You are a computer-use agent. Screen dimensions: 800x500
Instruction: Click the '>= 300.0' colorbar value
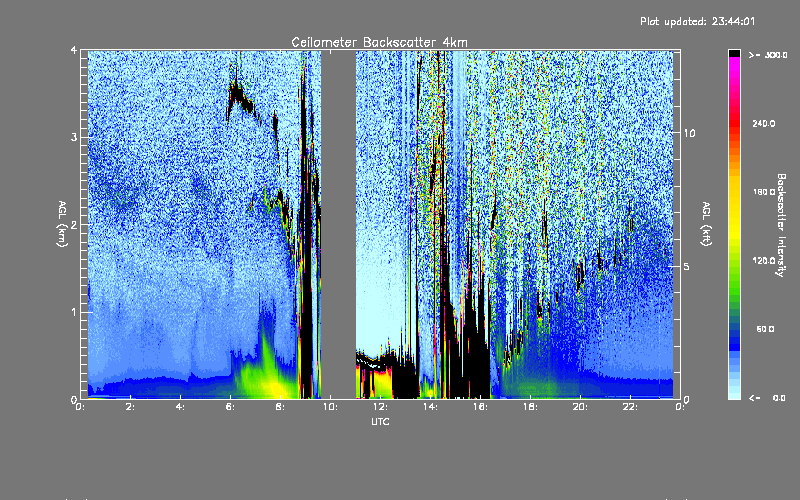[768, 55]
